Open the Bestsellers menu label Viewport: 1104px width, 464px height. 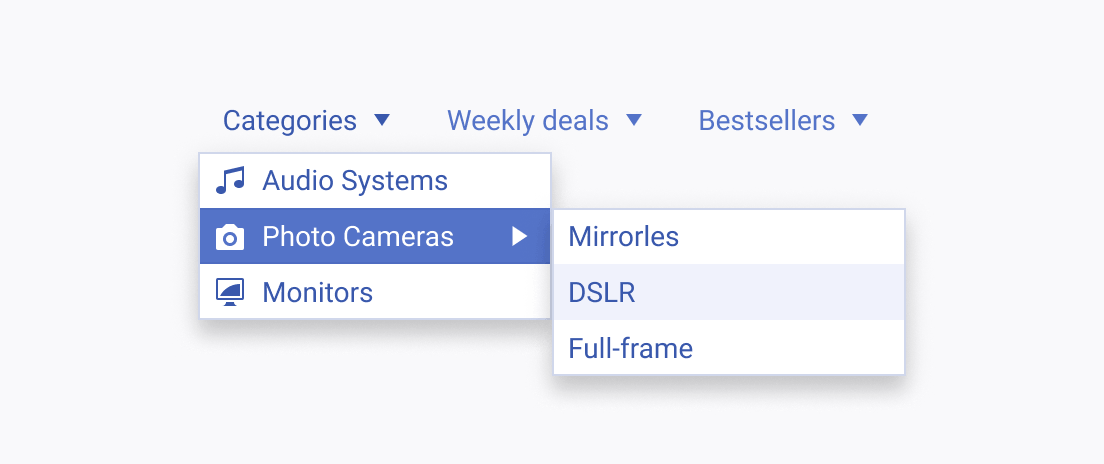tap(767, 120)
